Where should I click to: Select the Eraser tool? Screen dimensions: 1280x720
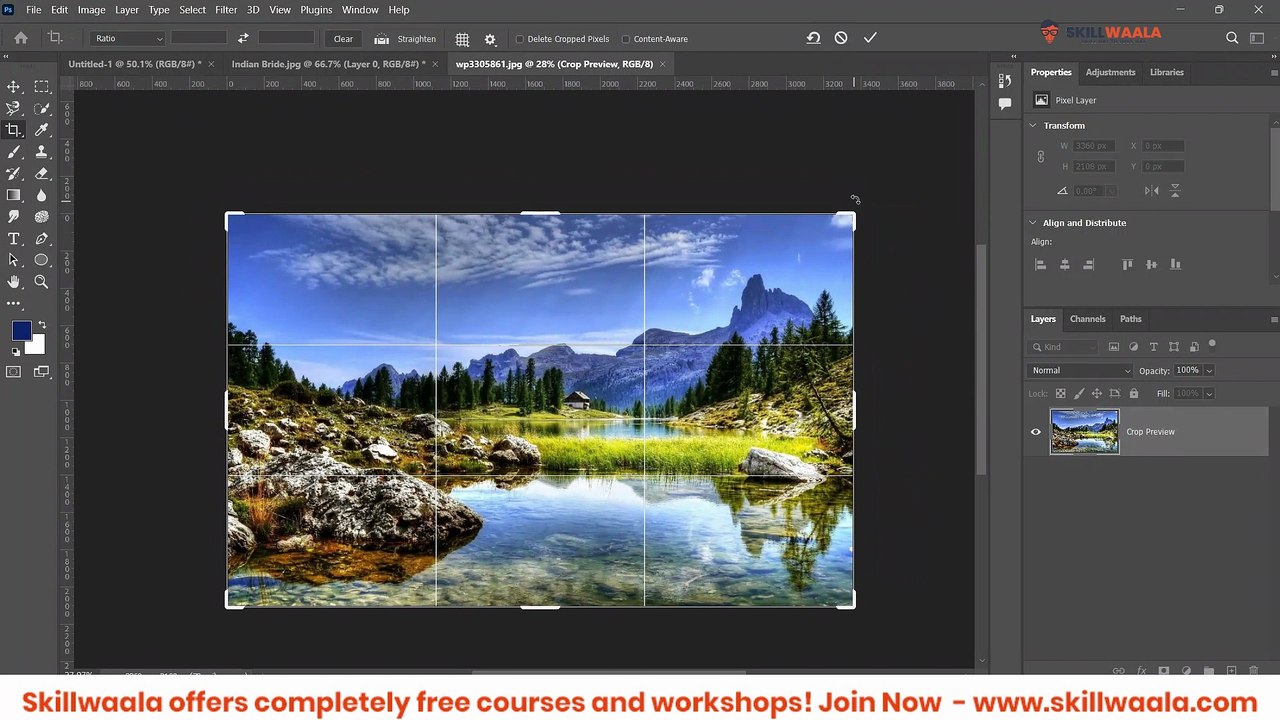(41, 174)
